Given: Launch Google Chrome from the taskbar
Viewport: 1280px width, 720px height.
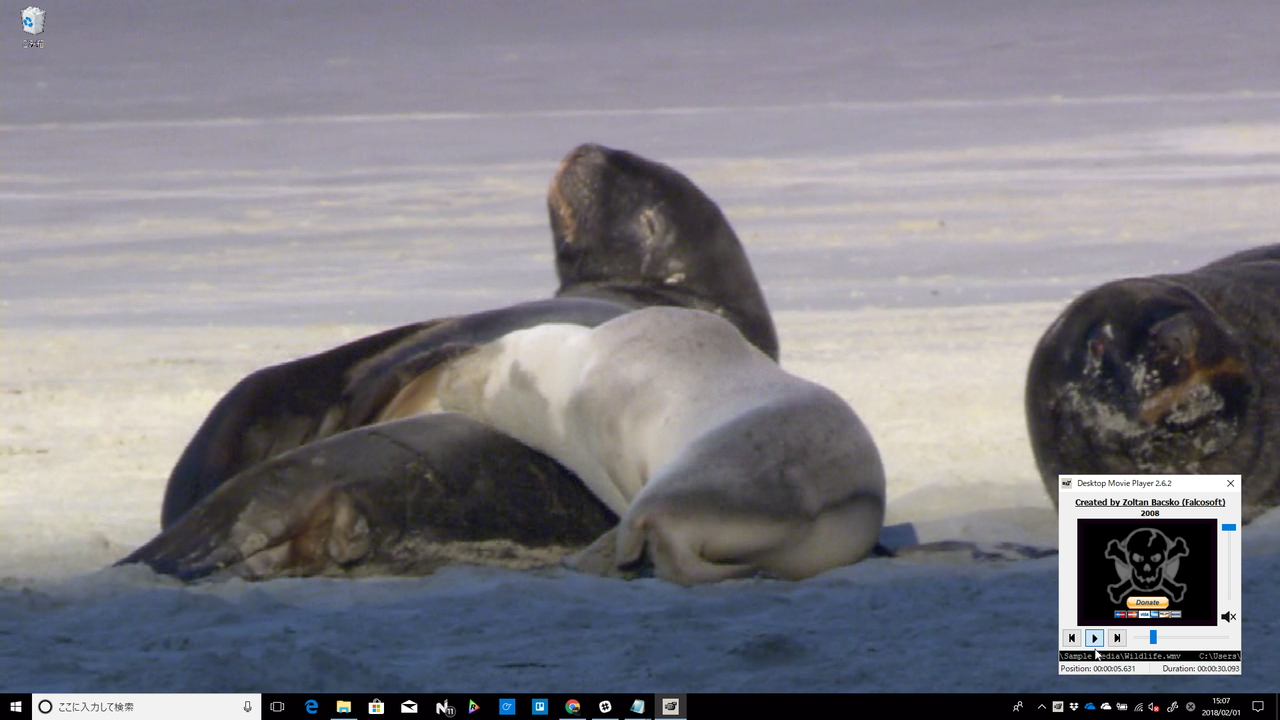Looking at the screenshot, I should coord(572,707).
